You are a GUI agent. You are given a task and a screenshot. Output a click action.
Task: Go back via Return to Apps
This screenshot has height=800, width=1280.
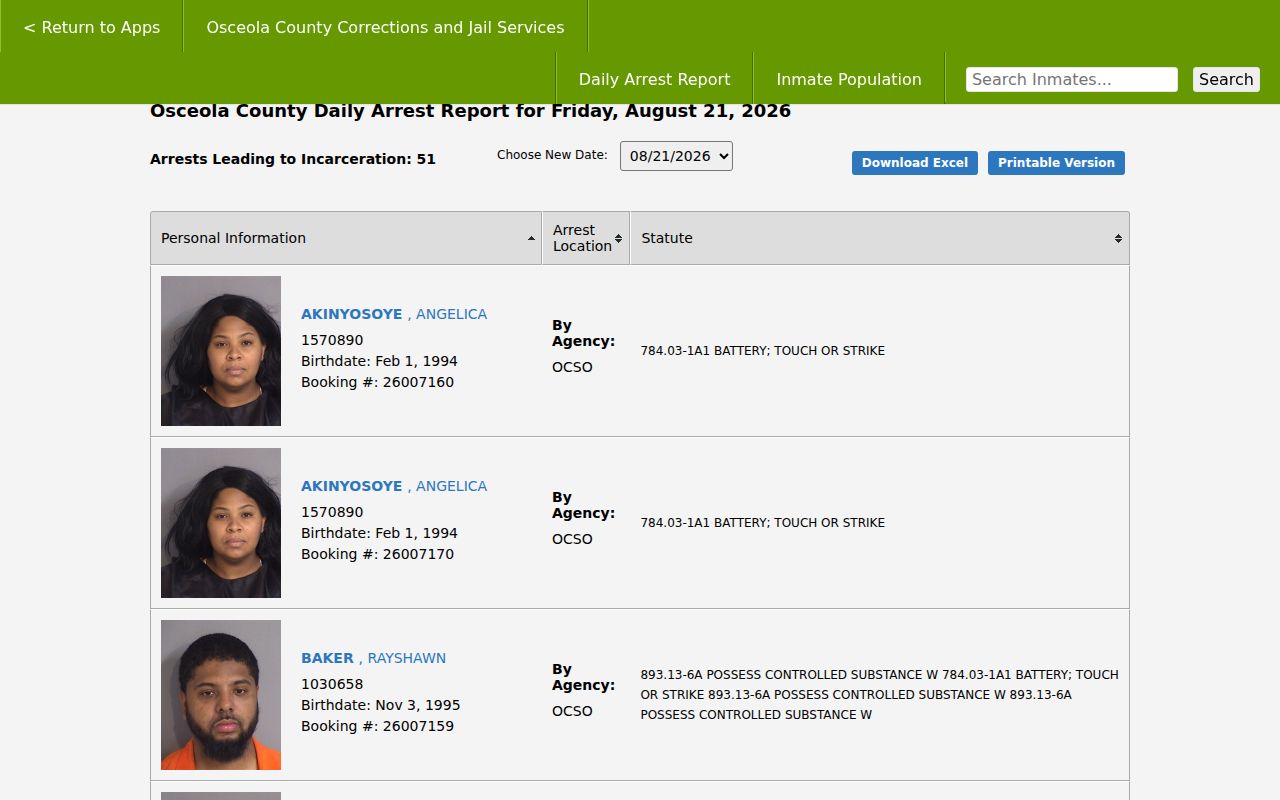coord(91,27)
